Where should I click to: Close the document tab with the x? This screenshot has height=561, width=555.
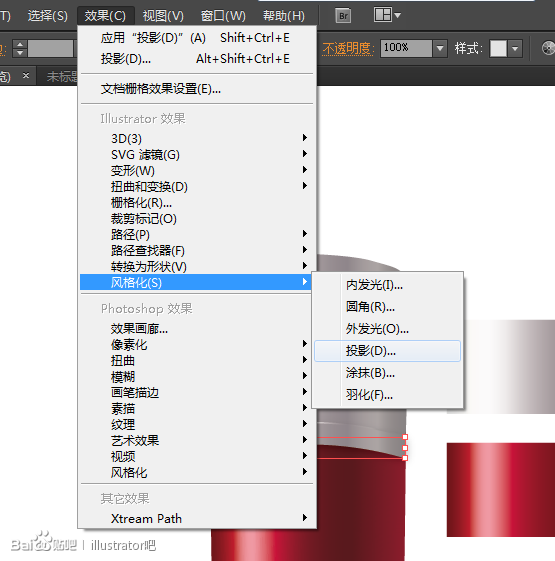coord(26,75)
